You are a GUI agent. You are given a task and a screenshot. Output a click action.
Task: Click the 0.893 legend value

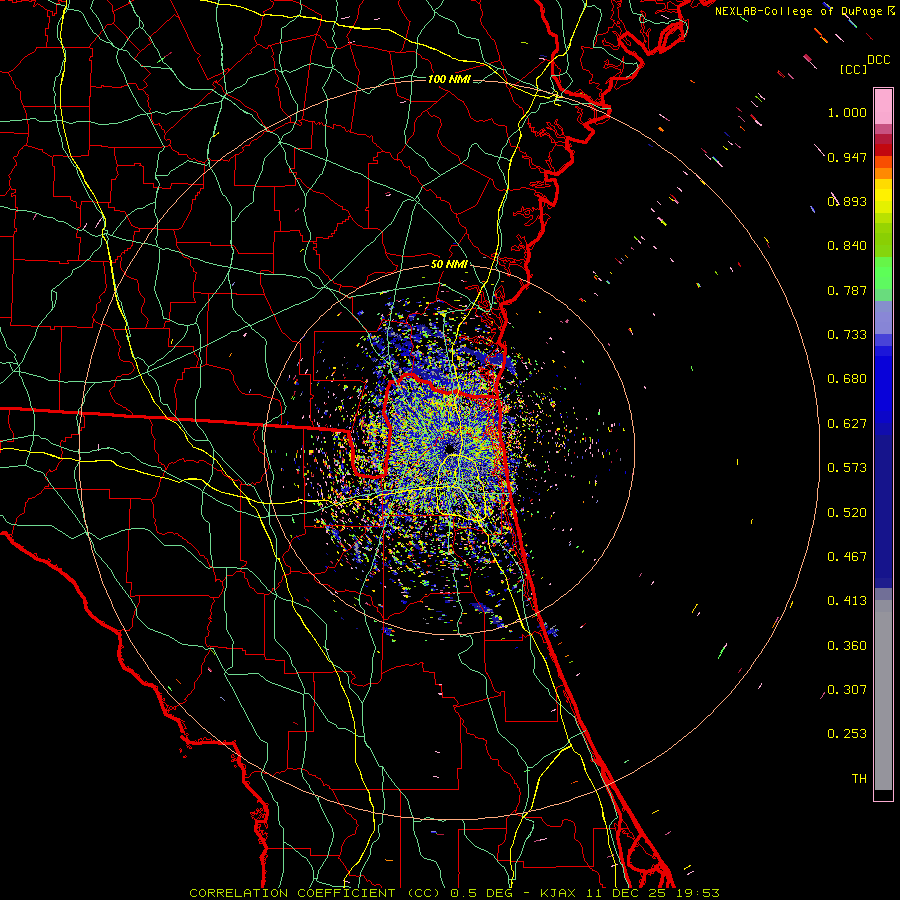click(847, 201)
